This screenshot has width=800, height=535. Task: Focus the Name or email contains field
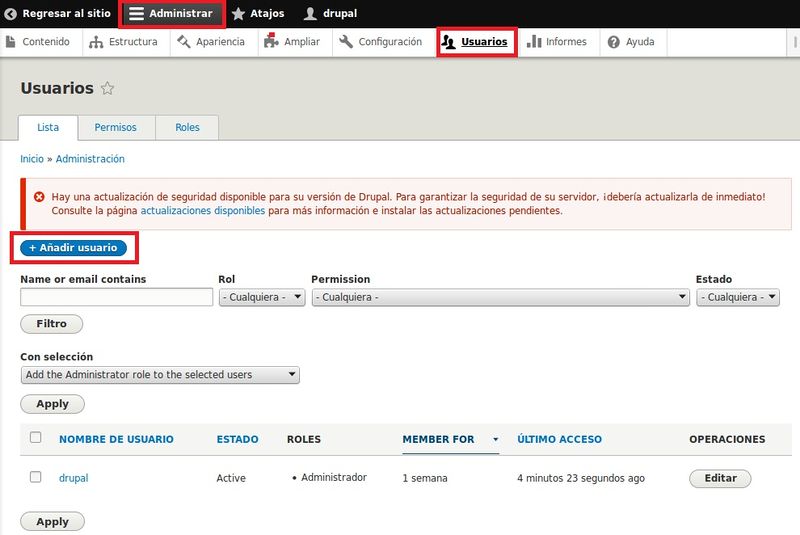(x=116, y=297)
